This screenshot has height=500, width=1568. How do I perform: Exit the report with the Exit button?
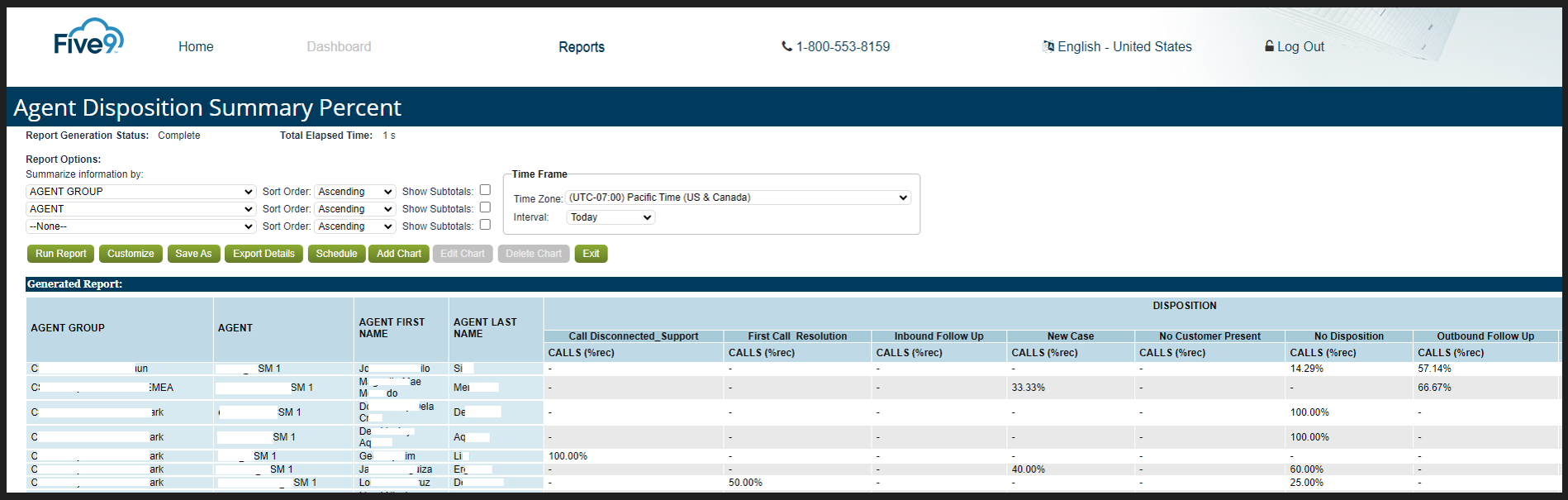(x=591, y=254)
